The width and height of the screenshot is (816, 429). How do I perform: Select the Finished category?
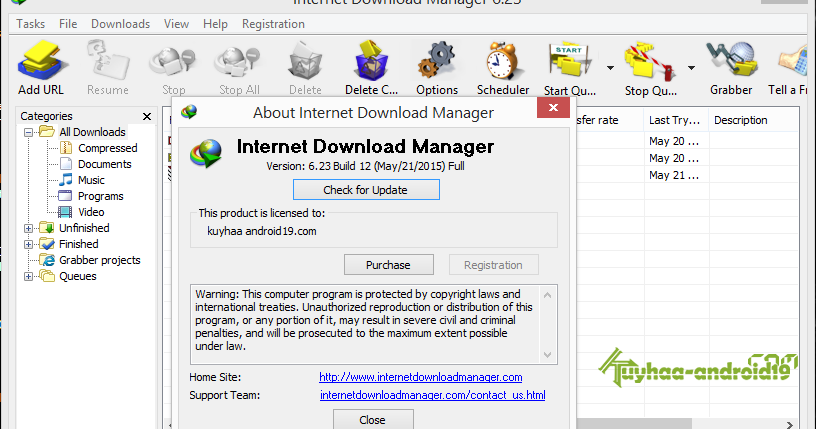(x=79, y=244)
